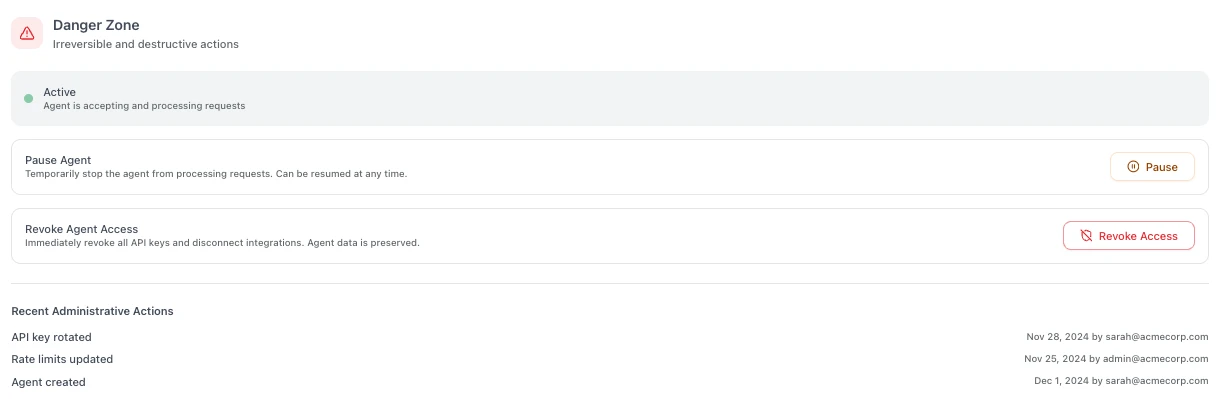Click "Agent is accepting and processing requests" text
Viewport: 1221px width, 399px height.
click(144, 105)
